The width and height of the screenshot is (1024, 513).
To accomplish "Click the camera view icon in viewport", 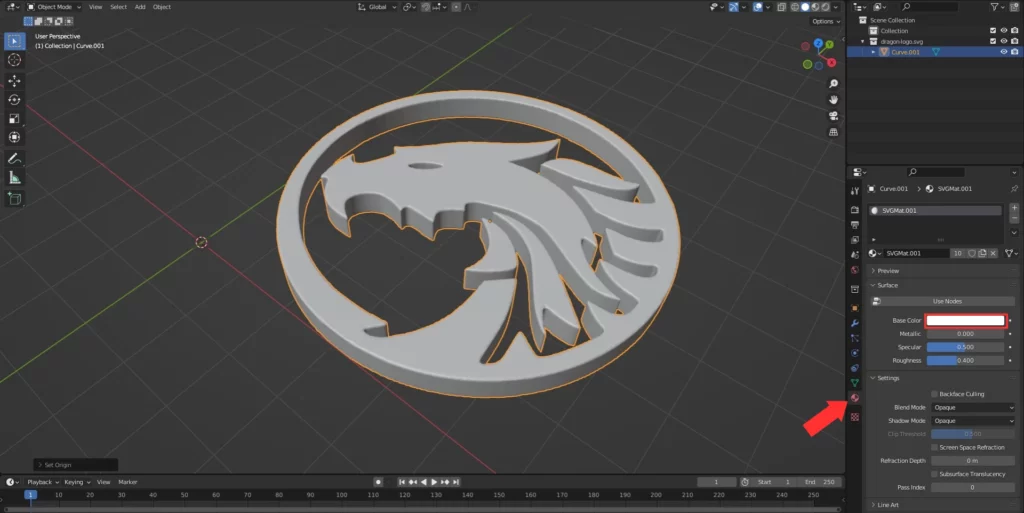I will pos(834,116).
